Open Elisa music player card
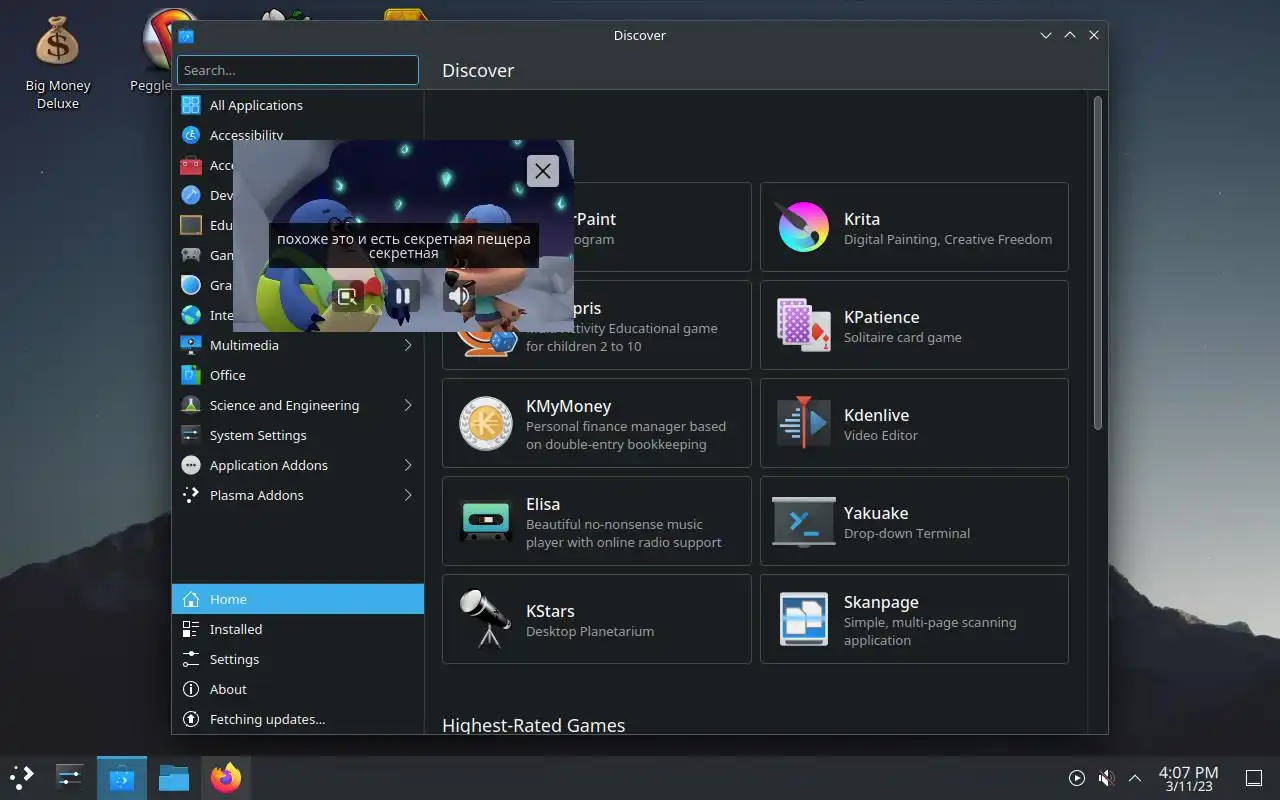 pyautogui.click(x=597, y=521)
